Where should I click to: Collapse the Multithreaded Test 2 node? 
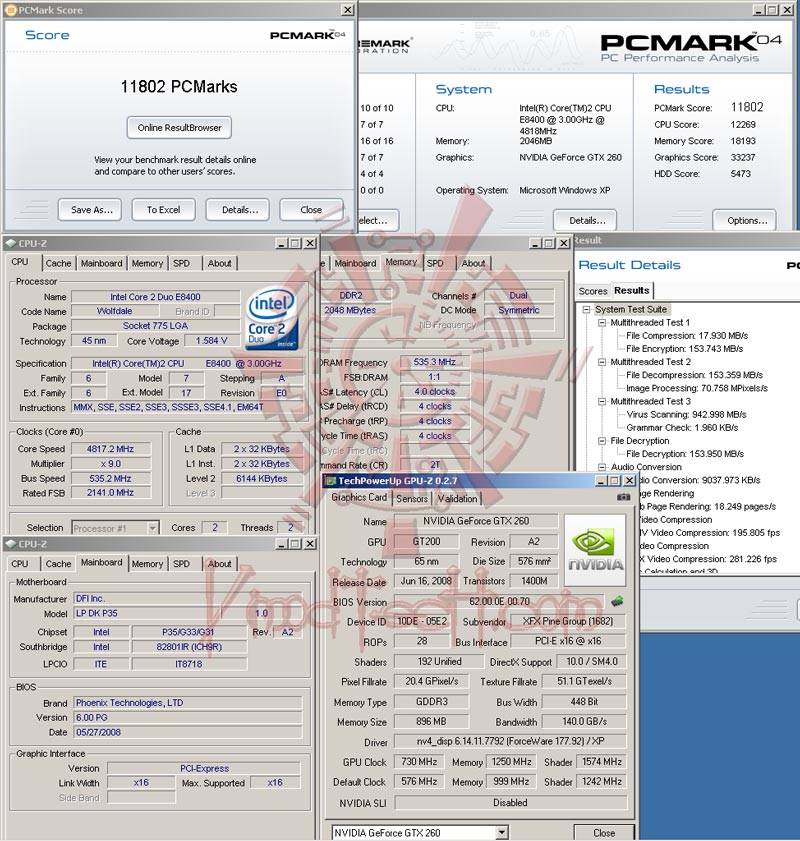(602, 362)
